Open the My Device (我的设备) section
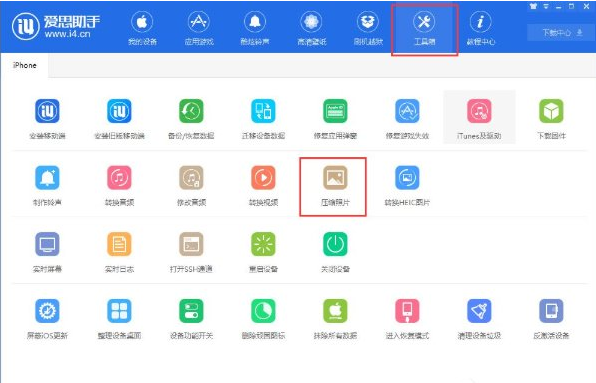The image size is (596, 383). [x=142, y=28]
